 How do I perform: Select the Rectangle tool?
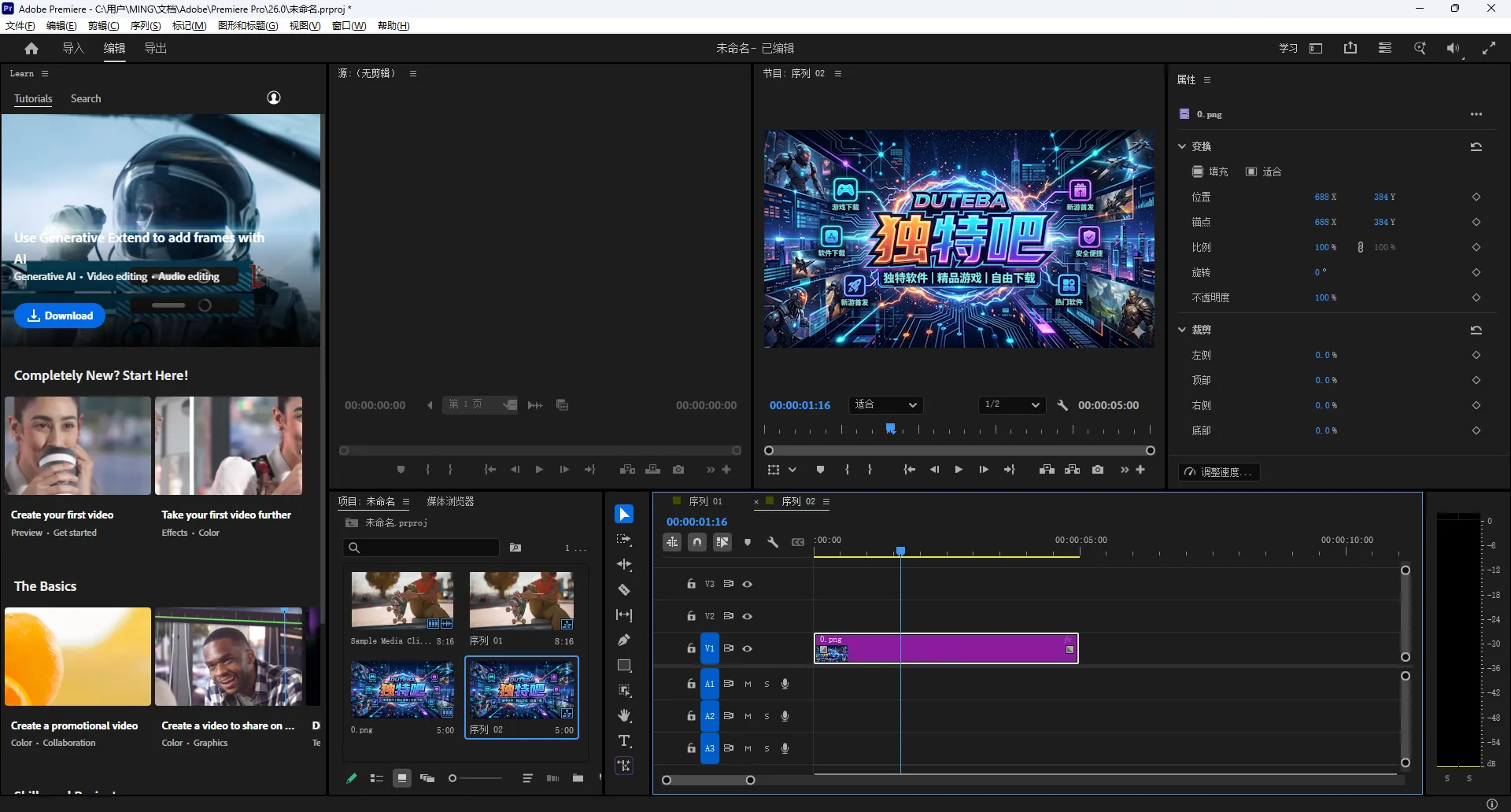pos(624,665)
